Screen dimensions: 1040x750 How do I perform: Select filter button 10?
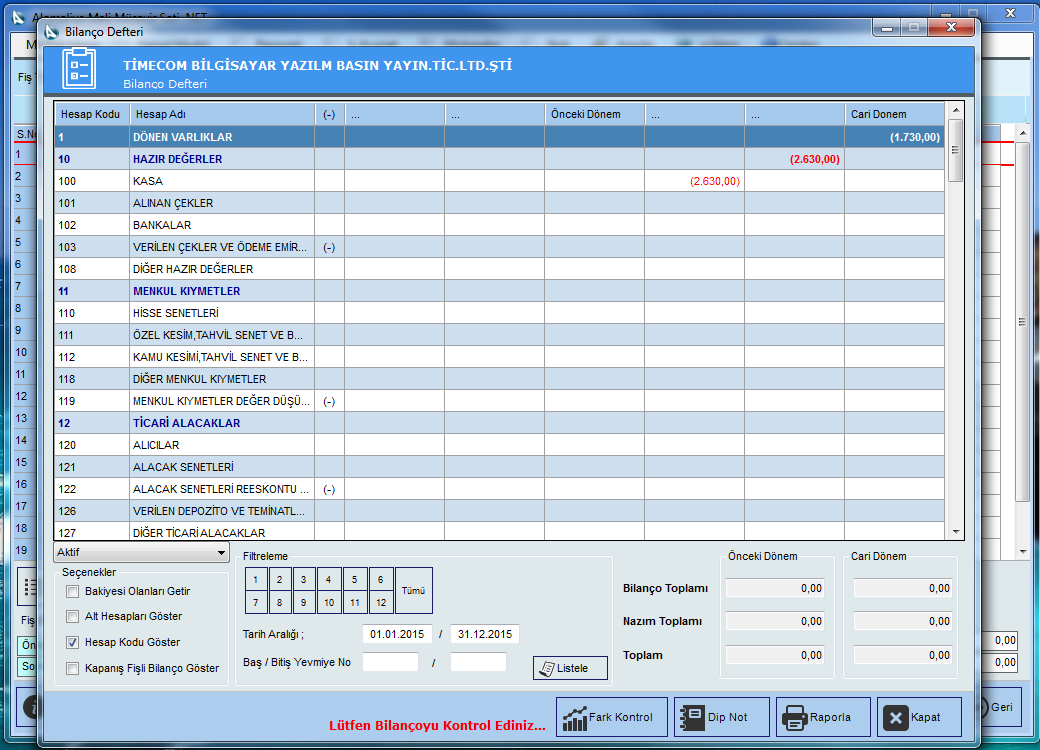point(329,603)
